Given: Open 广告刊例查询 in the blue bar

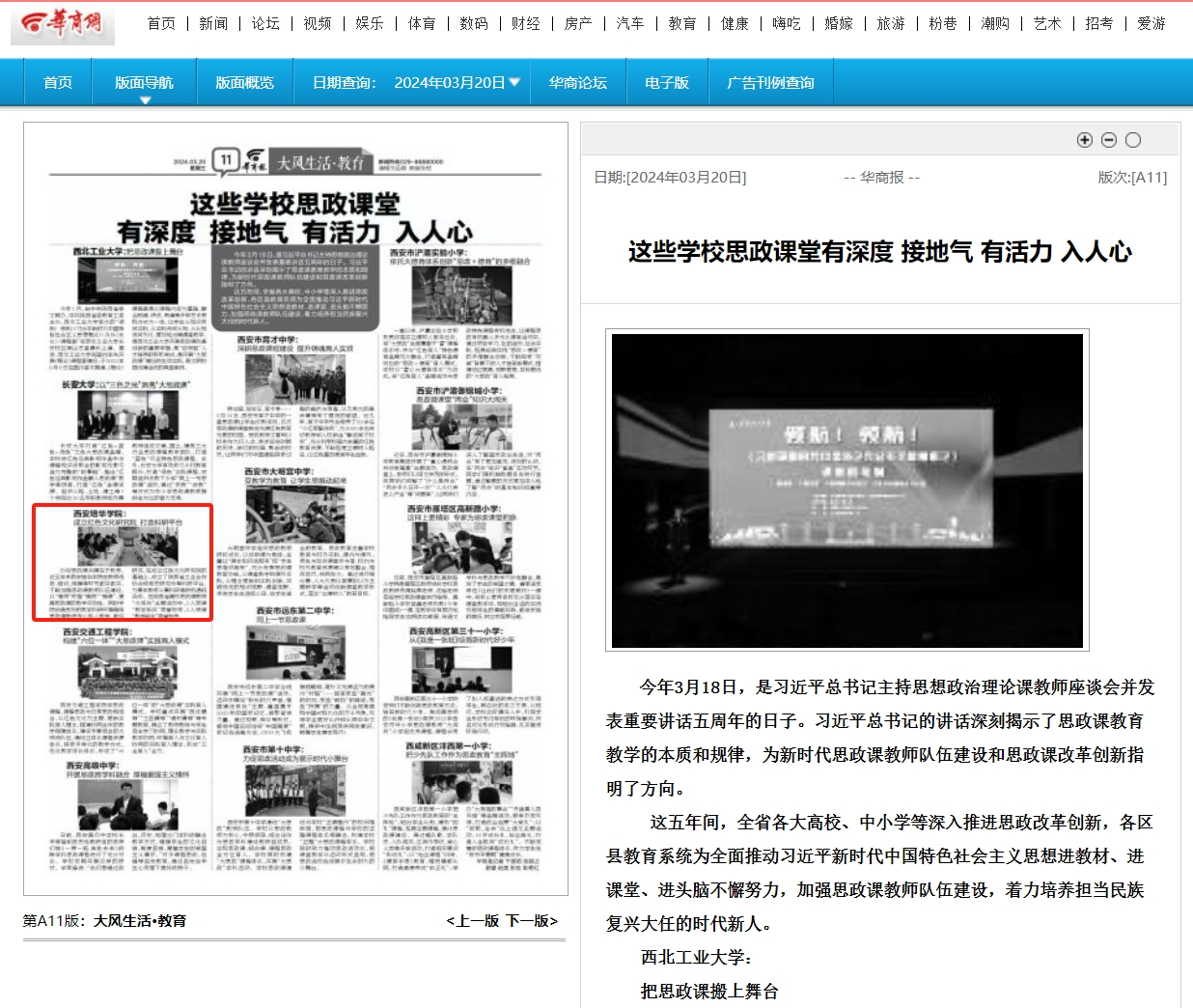Looking at the screenshot, I should click(x=770, y=83).
